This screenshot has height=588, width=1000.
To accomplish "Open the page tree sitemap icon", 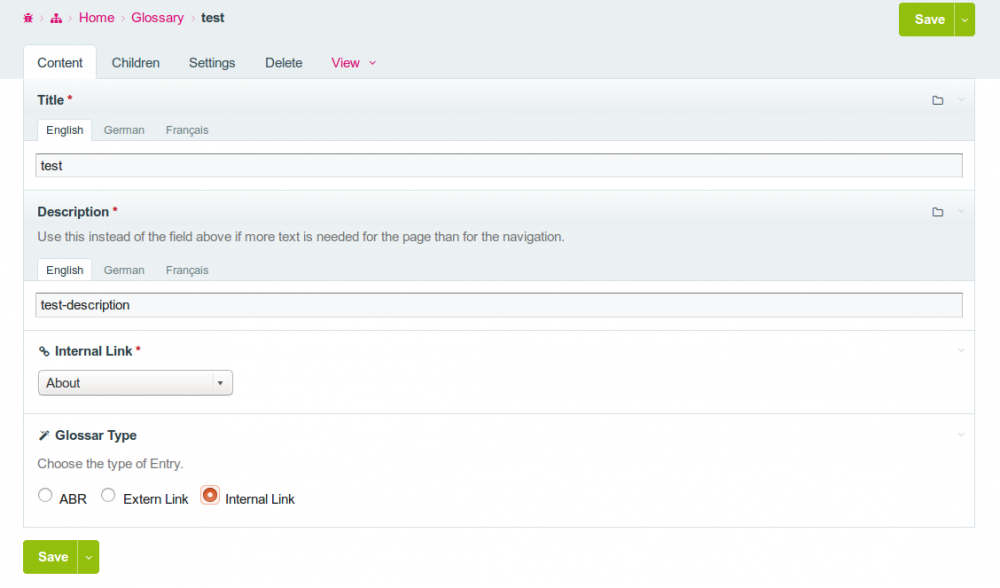I will pyautogui.click(x=56, y=18).
